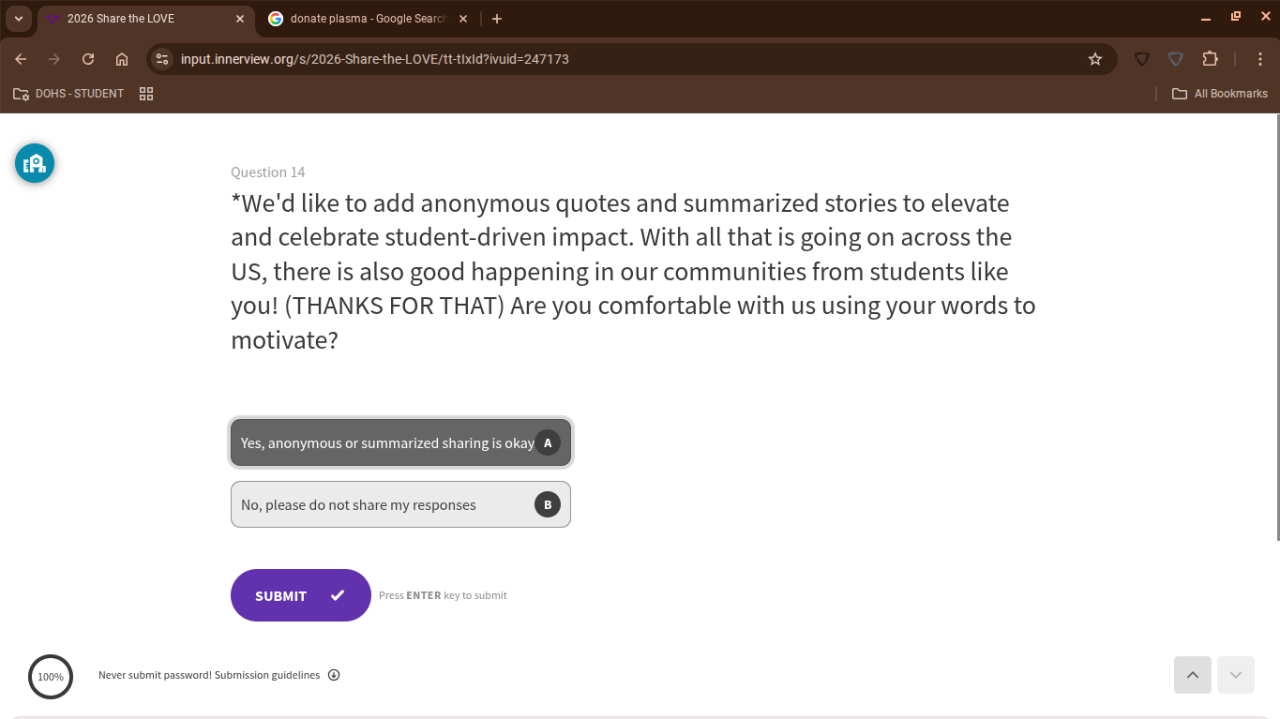Go to the browser home page
Viewport: 1280px width, 719px height.
(122, 59)
